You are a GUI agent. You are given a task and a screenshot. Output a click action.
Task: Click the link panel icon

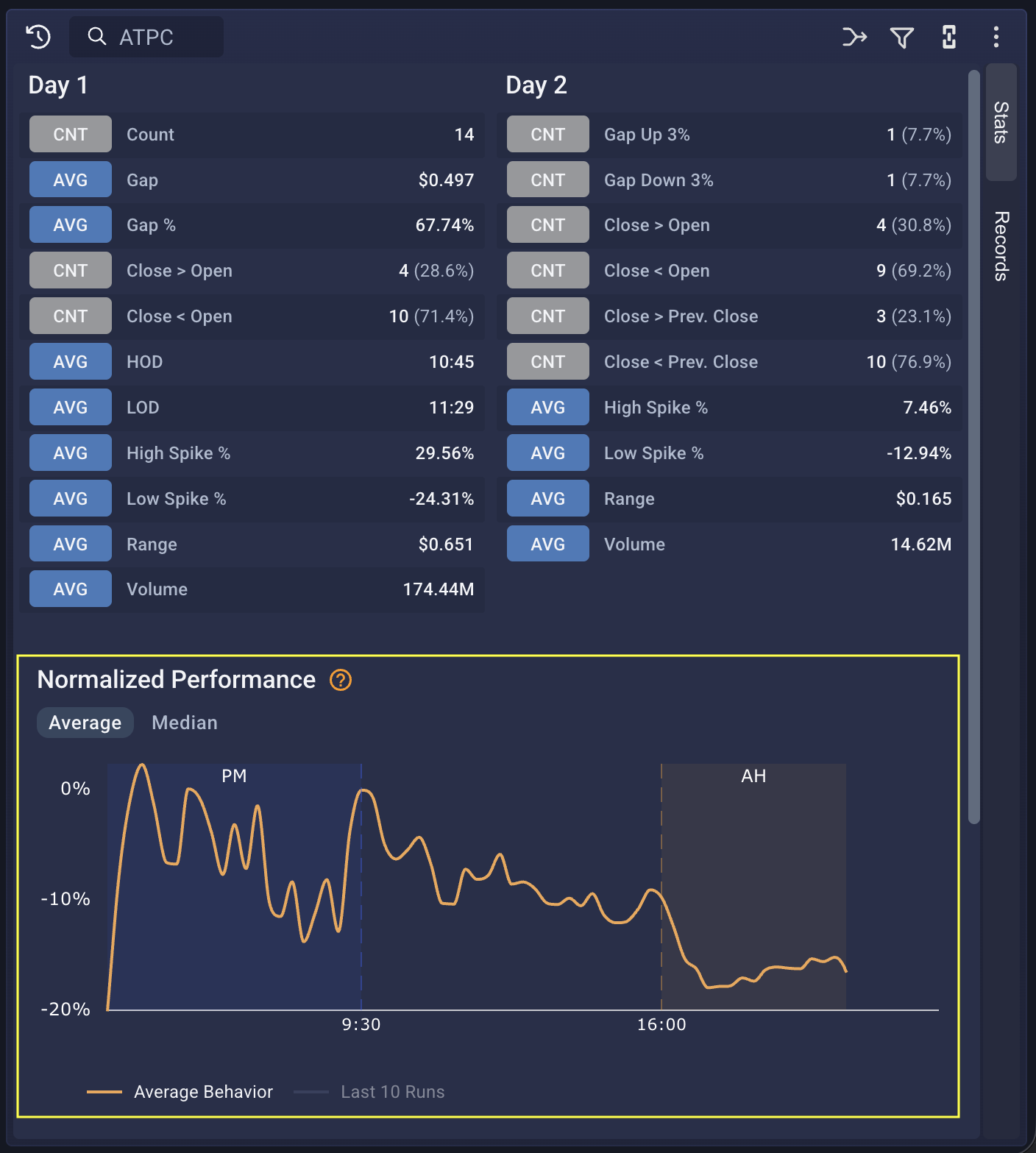(x=949, y=36)
